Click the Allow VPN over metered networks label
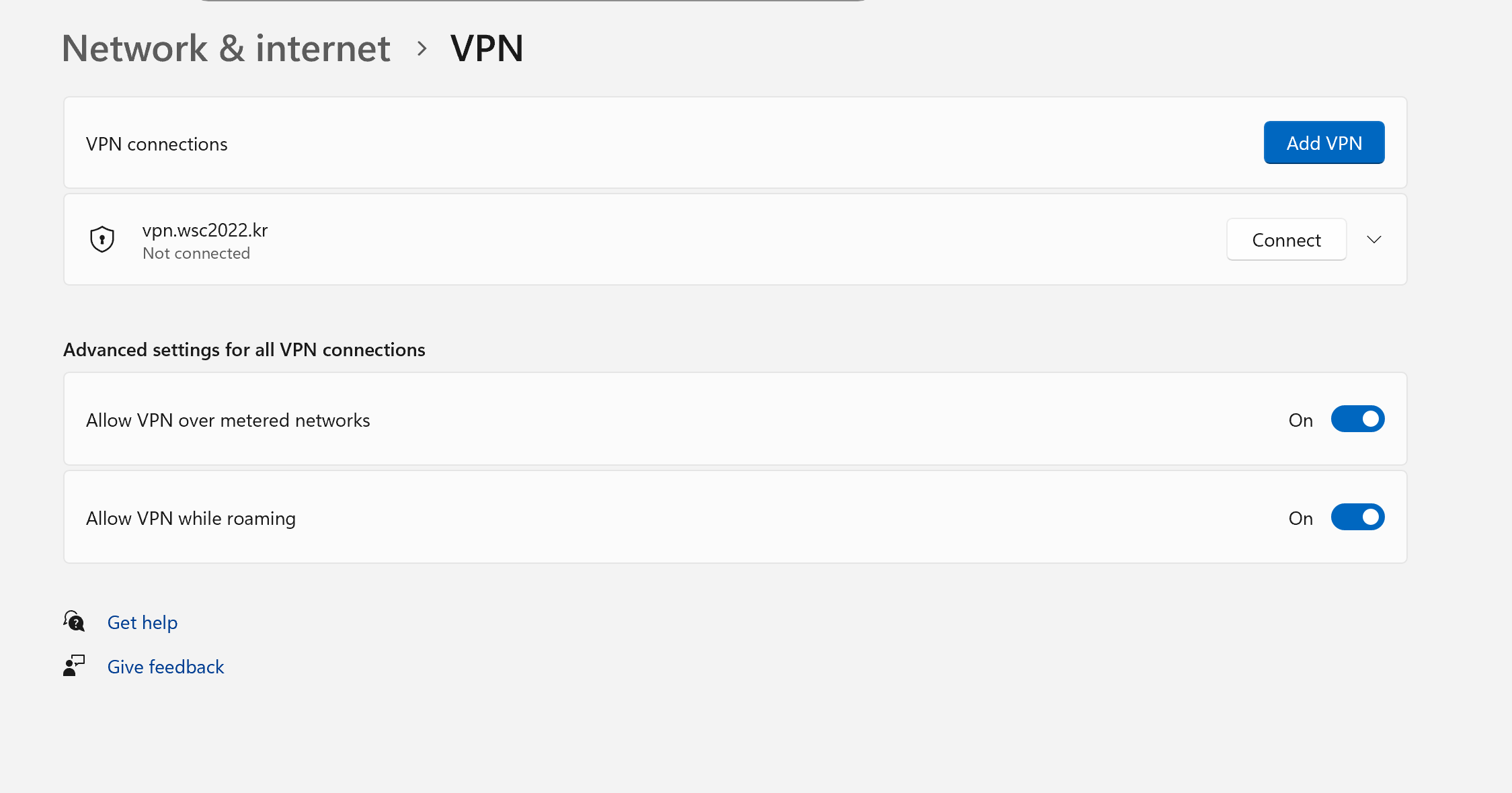 tap(228, 420)
